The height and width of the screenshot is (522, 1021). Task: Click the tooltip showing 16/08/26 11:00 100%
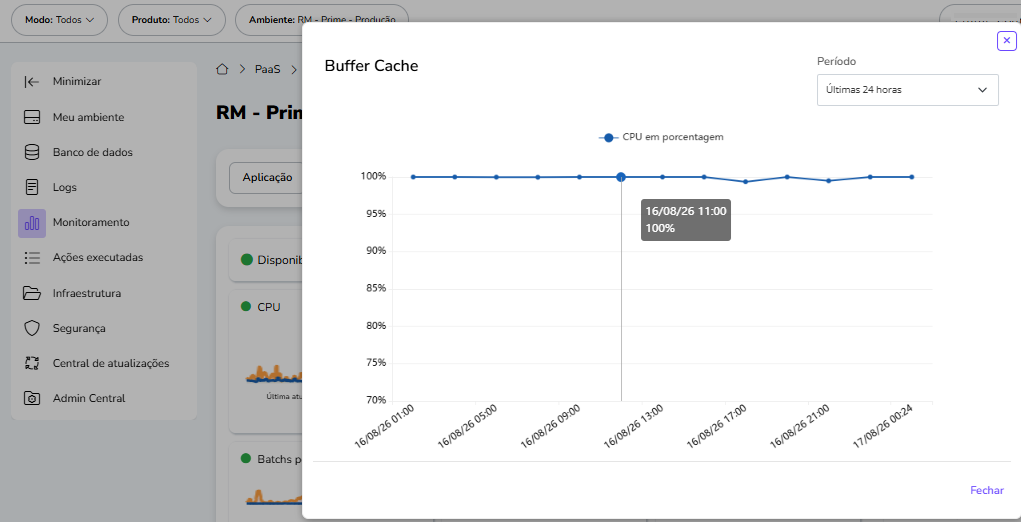(686, 220)
